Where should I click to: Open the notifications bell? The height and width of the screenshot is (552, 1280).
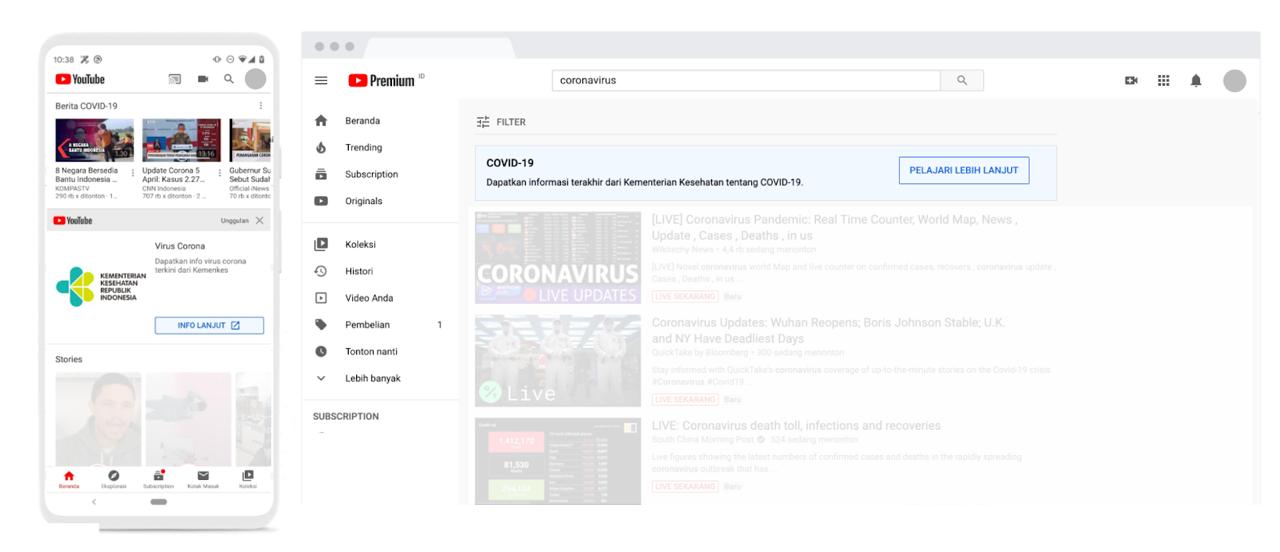1195,81
